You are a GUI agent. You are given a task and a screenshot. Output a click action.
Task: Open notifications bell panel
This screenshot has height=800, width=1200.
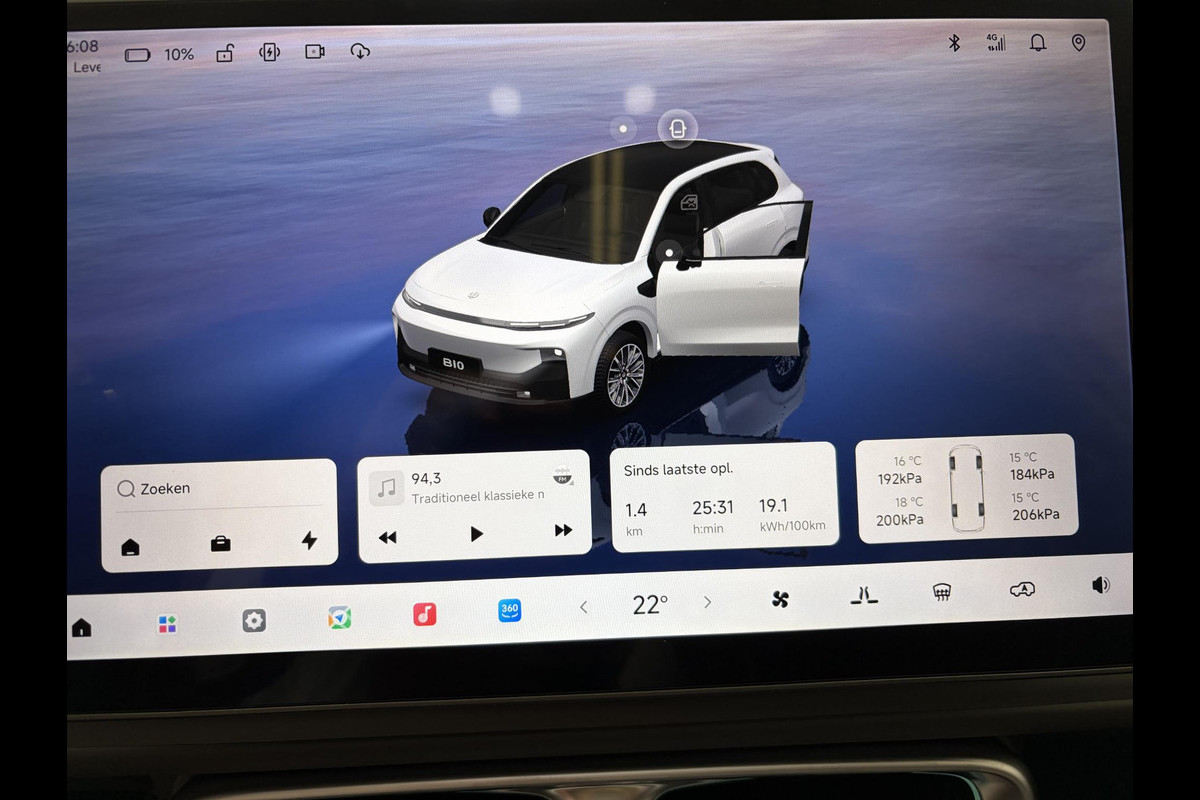[x=1038, y=43]
